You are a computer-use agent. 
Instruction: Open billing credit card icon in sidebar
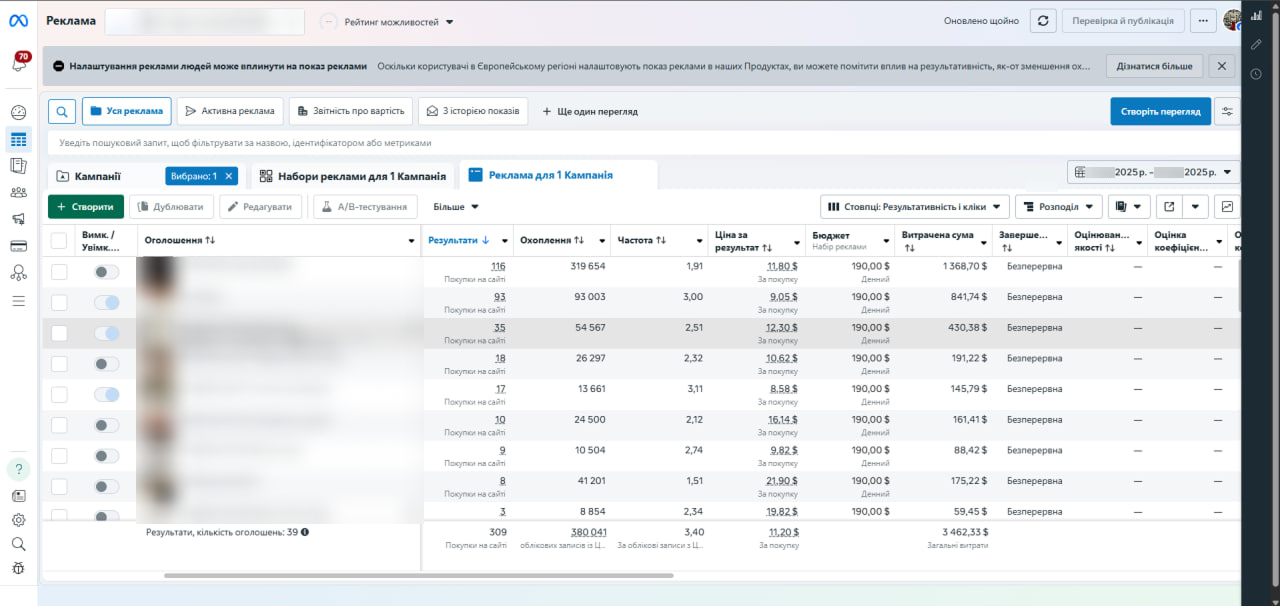click(18, 246)
